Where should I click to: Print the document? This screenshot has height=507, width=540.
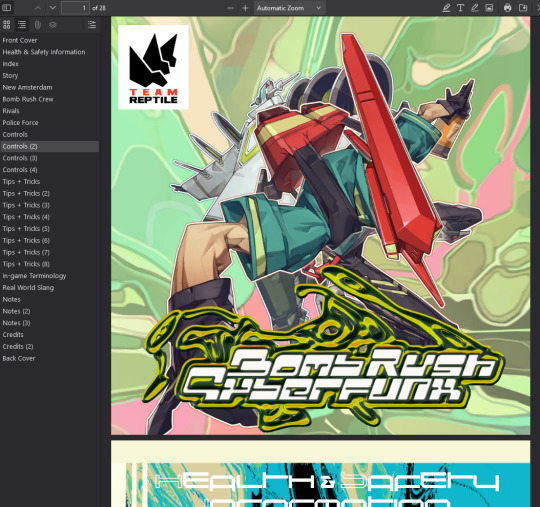pyautogui.click(x=507, y=8)
